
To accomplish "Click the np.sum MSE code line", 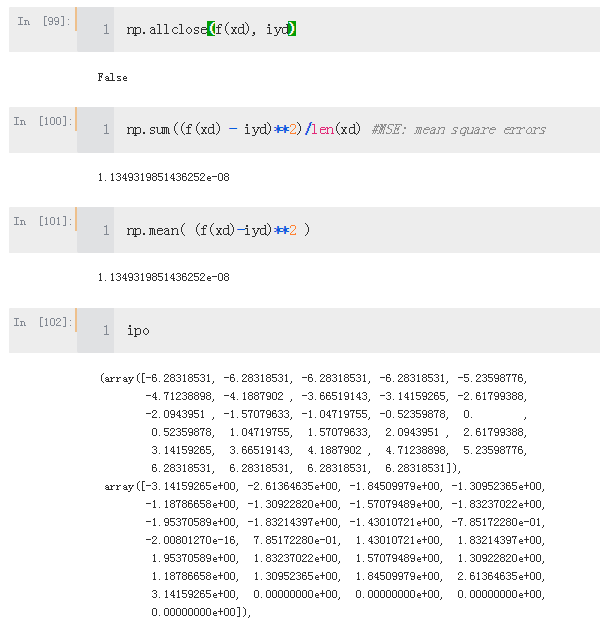I will click(336, 129).
